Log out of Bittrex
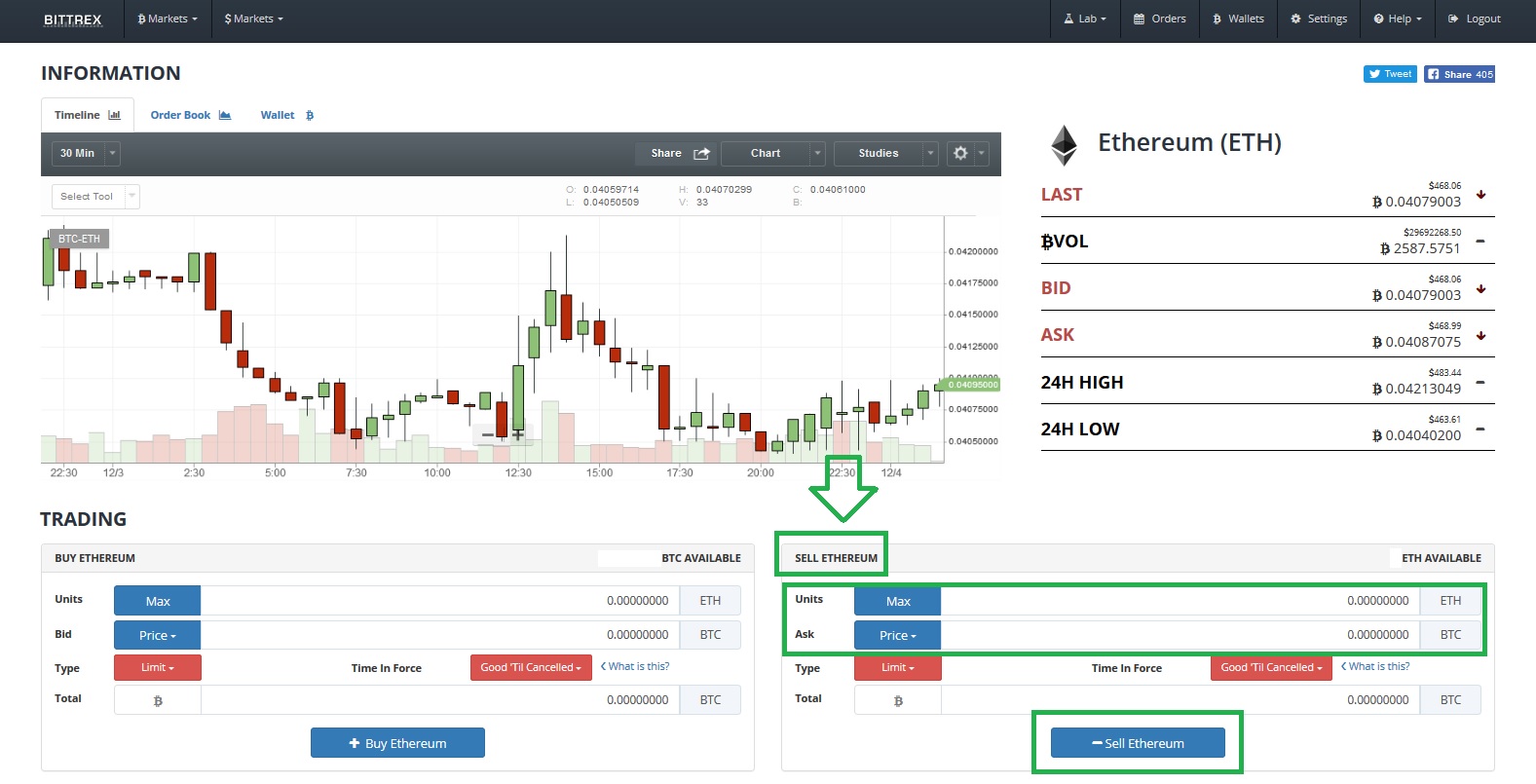 pyautogui.click(x=1475, y=19)
